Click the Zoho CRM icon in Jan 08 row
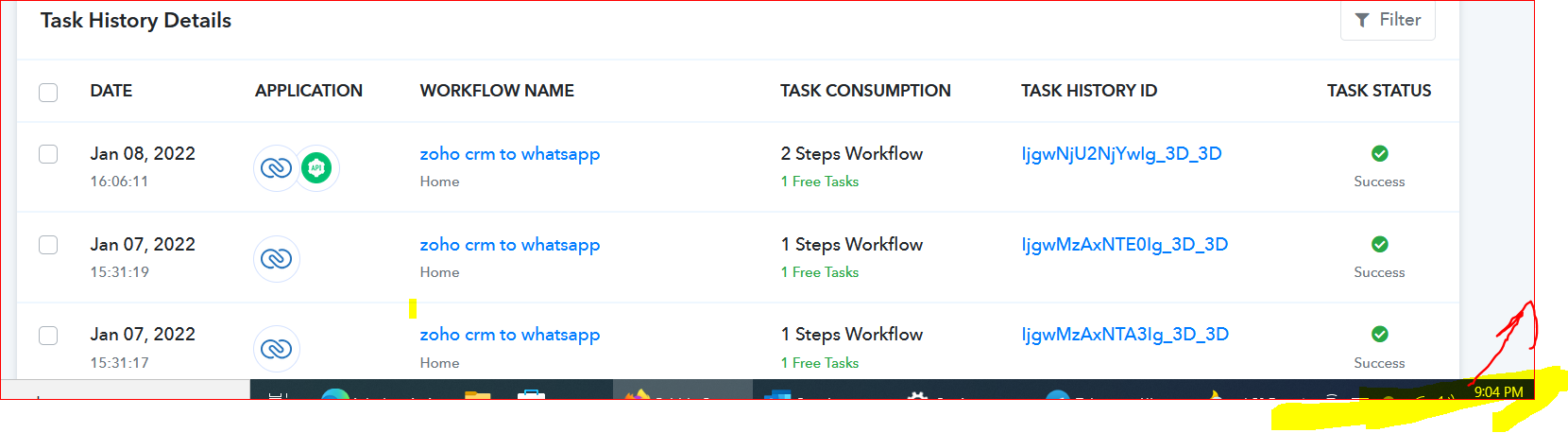 pyautogui.click(x=276, y=168)
